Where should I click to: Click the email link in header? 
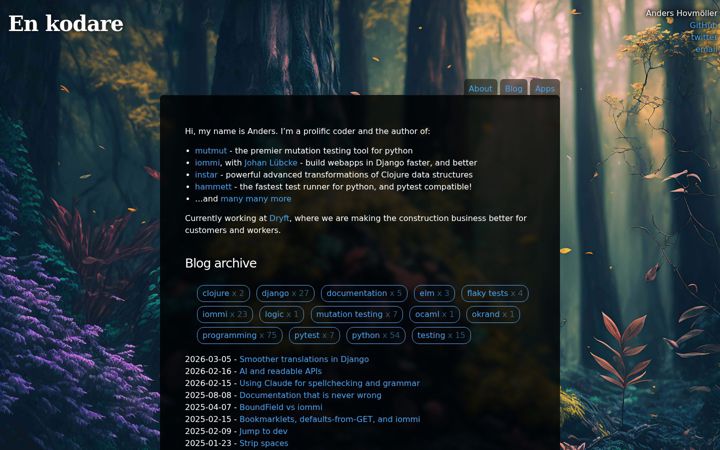click(x=706, y=49)
